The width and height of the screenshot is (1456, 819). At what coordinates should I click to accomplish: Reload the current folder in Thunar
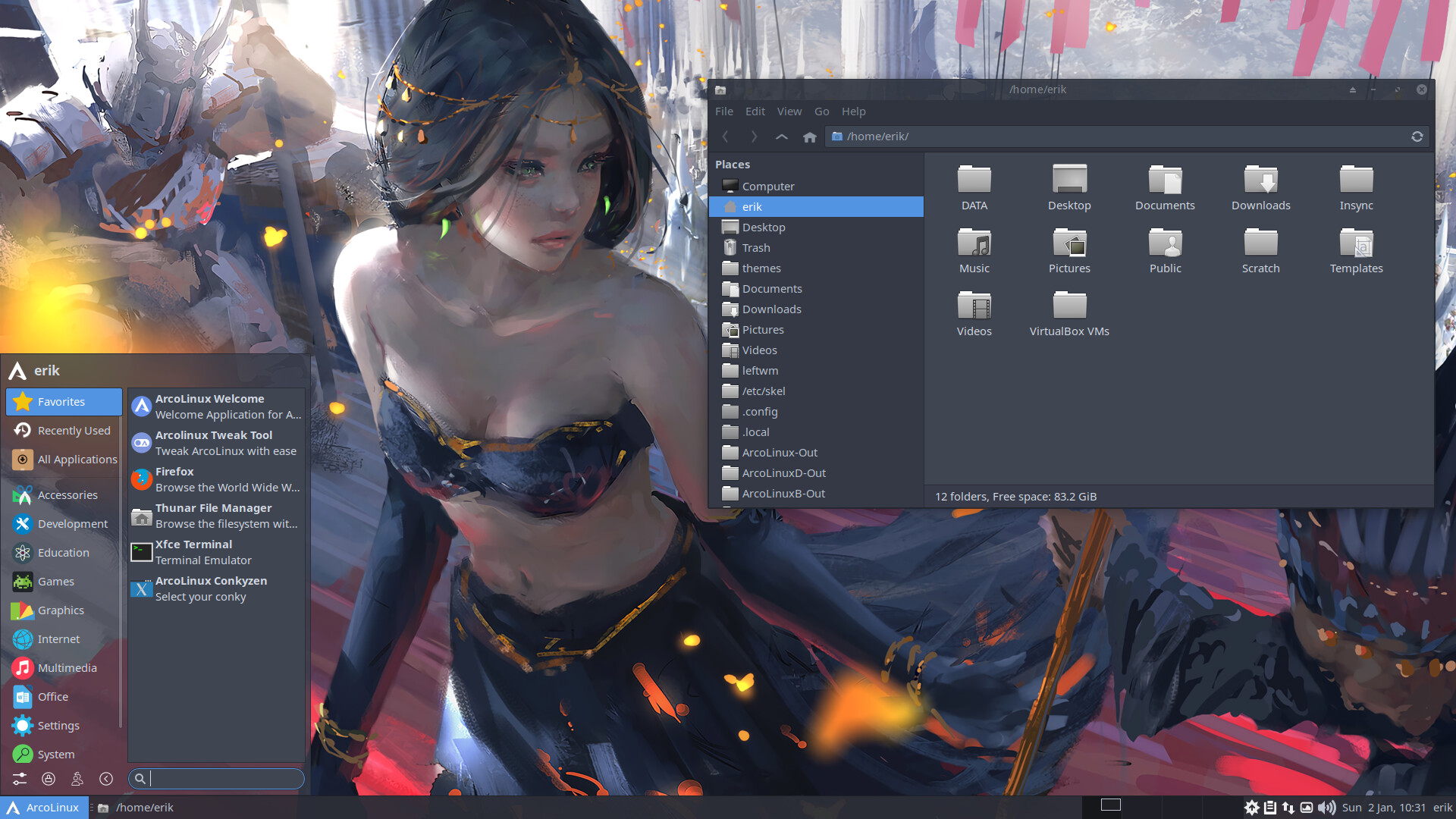(1417, 136)
